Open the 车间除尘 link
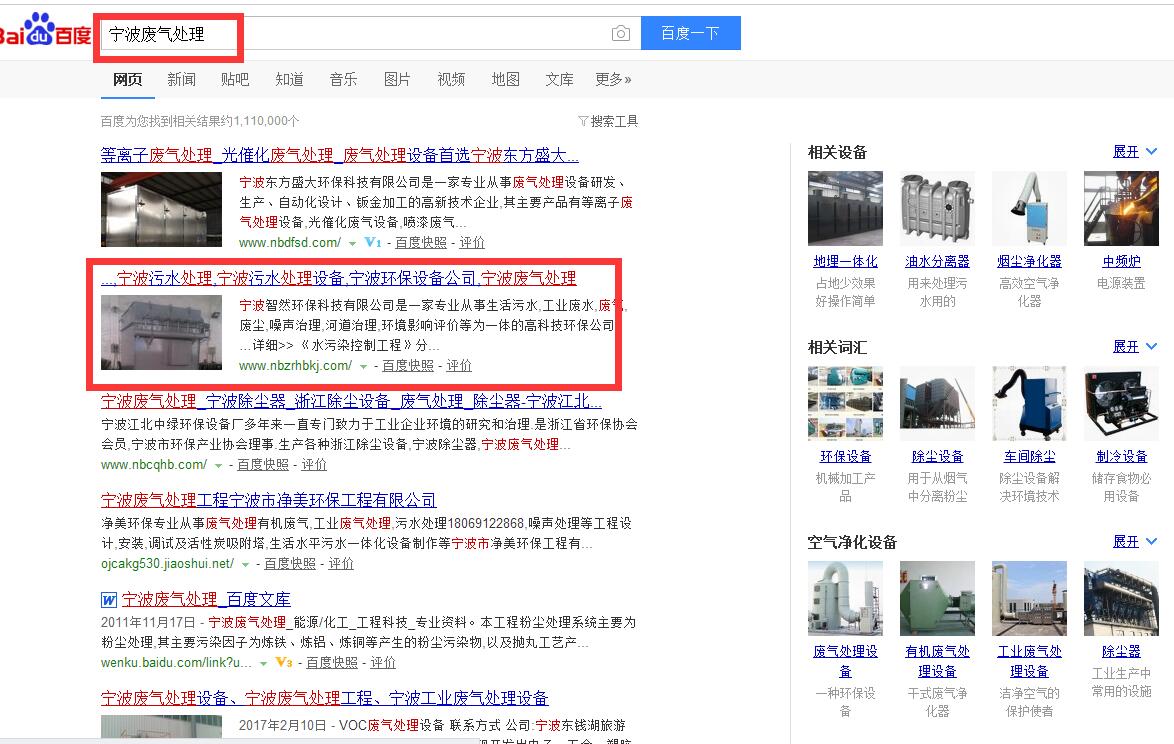1174x744 pixels. [1029, 457]
